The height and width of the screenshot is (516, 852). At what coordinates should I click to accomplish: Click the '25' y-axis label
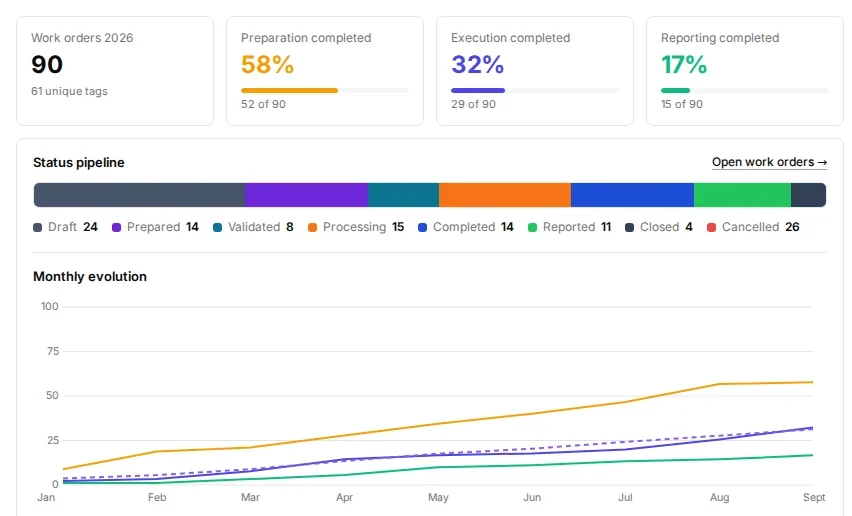(x=53, y=440)
